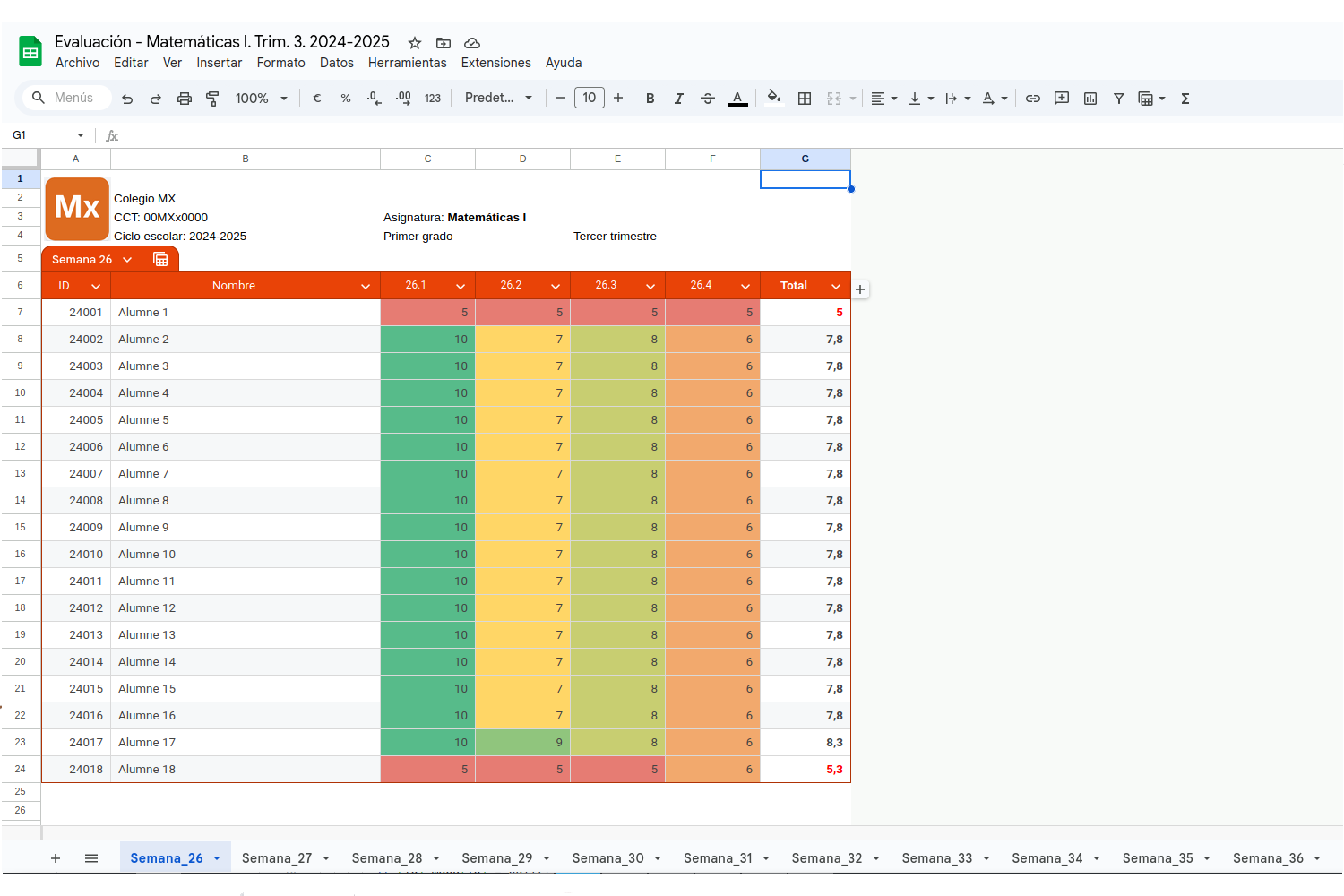Apply euro currency format
1344x896 pixels.
coord(316,99)
